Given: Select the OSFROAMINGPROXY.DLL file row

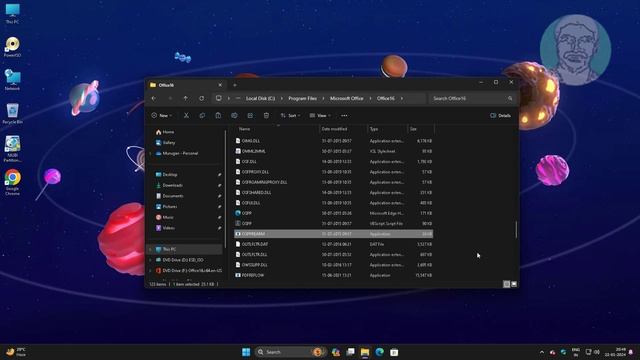Looking at the screenshot, I should coord(333,182).
